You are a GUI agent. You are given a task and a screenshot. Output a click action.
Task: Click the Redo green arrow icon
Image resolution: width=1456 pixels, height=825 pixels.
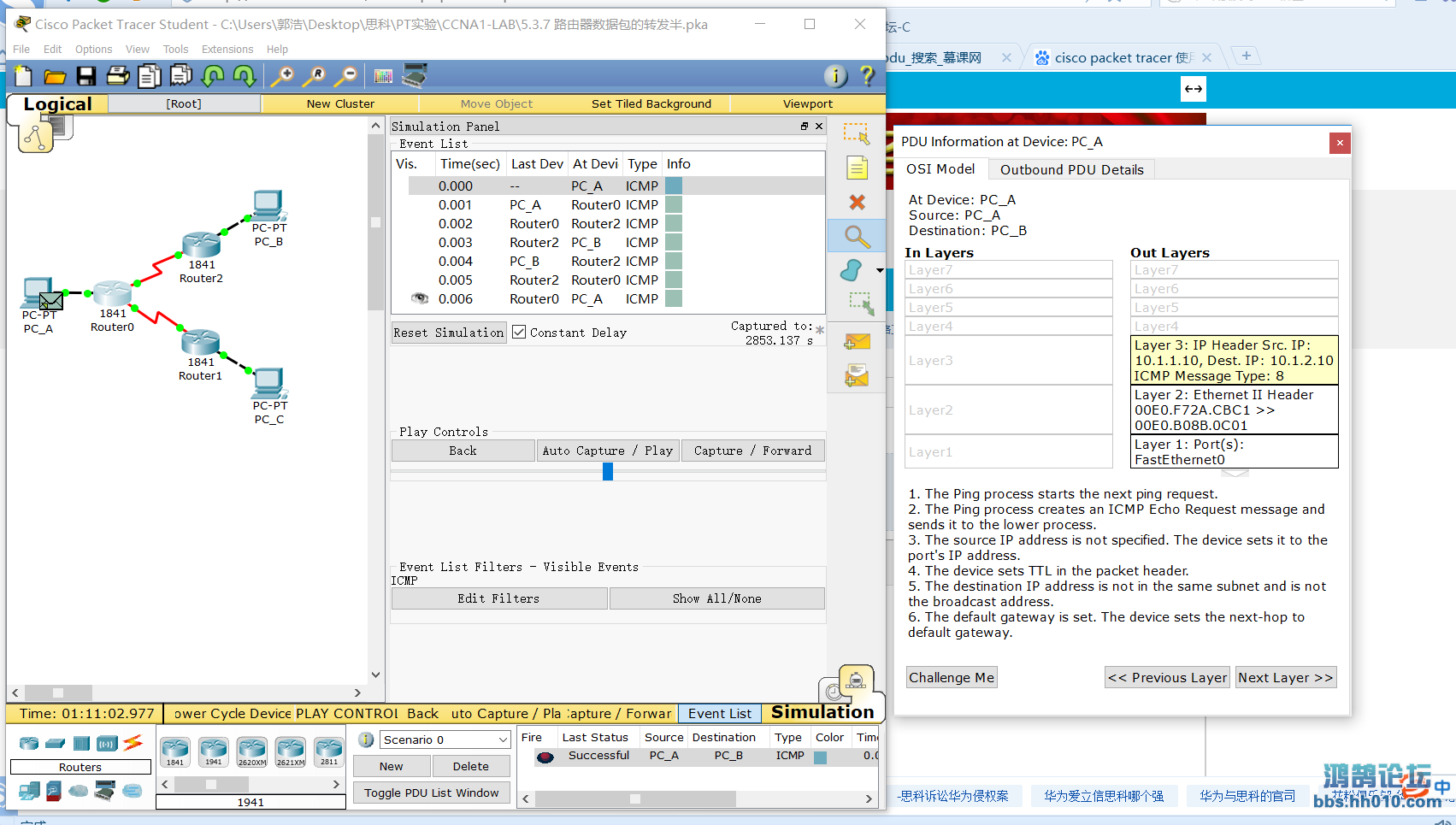pyautogui.click(x=245, y=77)
